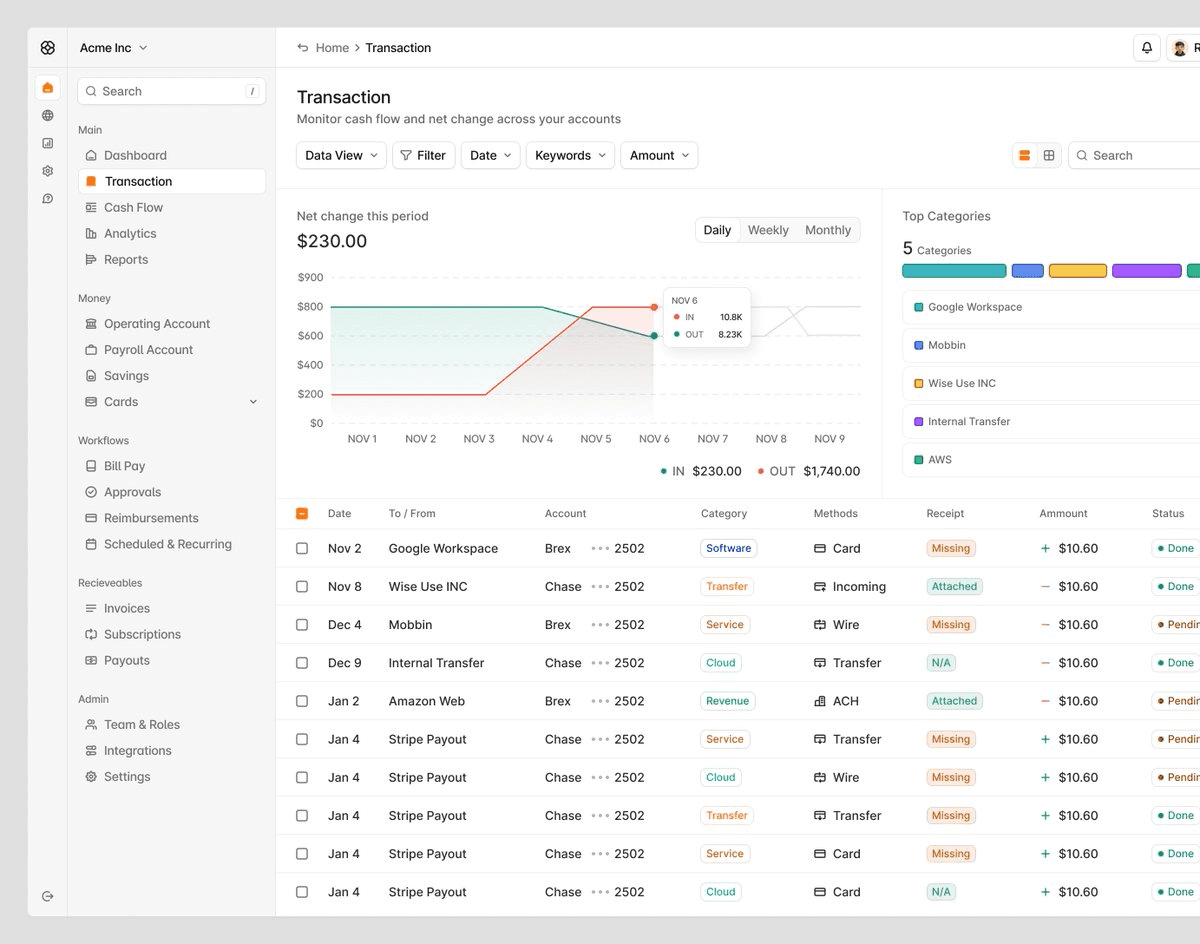Click the Filter button
The width and height of the screenshot is (1200, 944).
[x=424, y=155]
